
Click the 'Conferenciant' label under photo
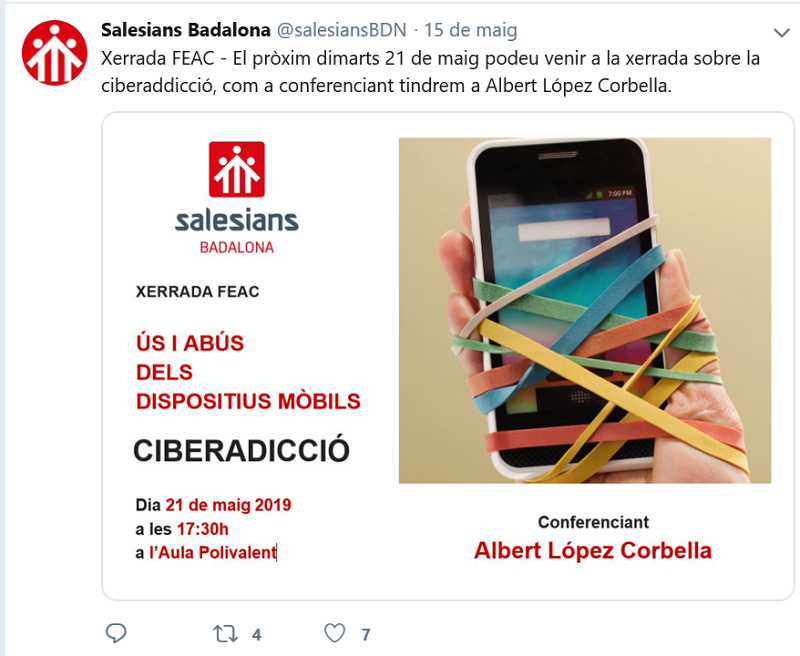point(593,522)
